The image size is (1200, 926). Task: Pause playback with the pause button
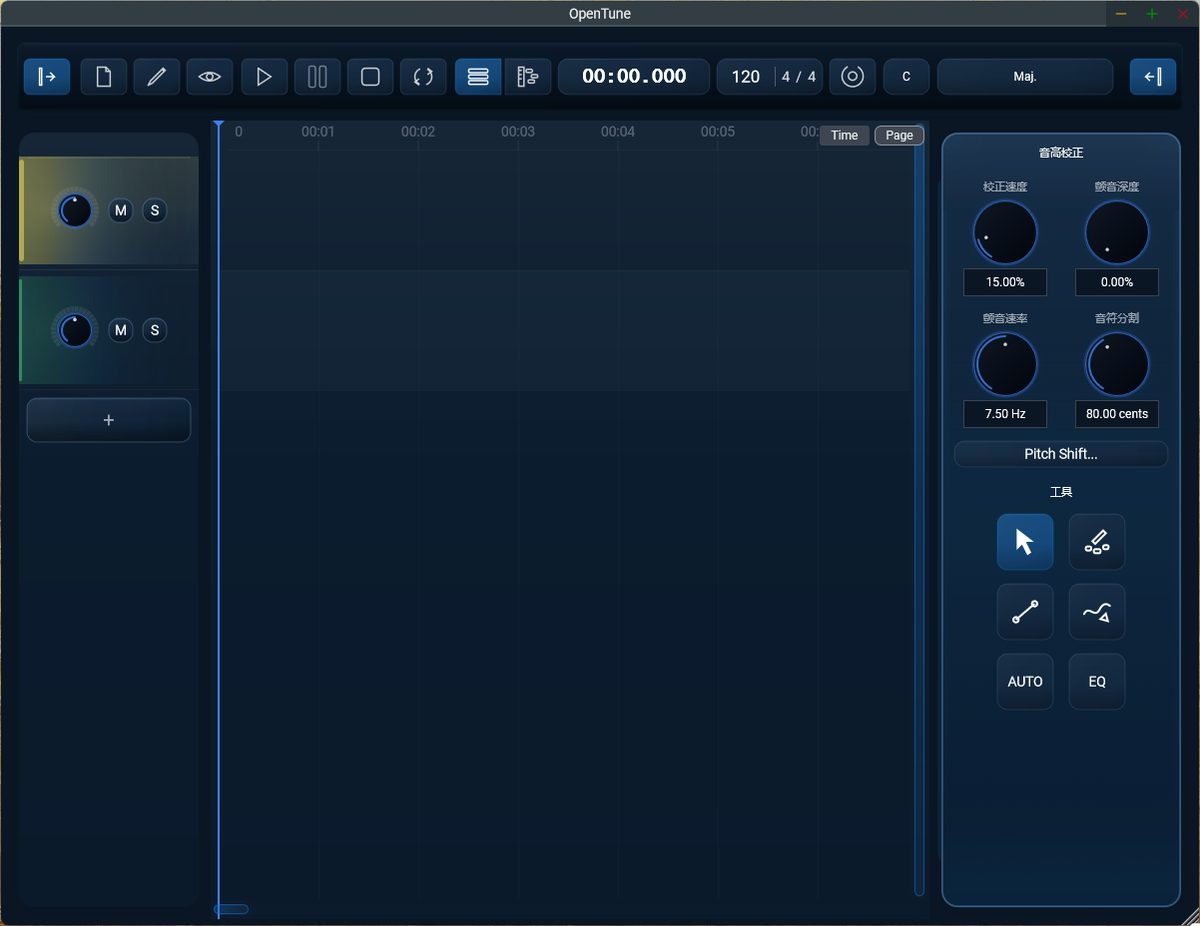coord(317,77)
